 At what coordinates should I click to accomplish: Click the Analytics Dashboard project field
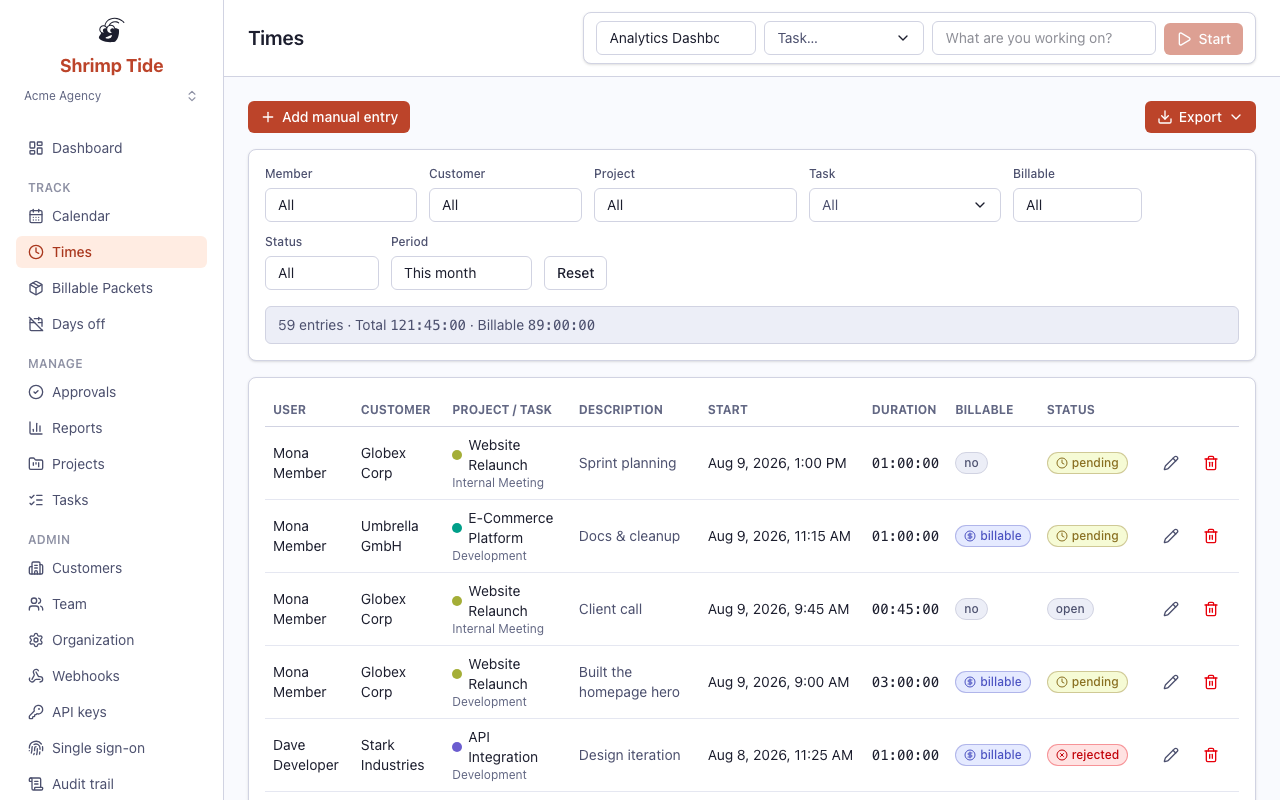pos(676,38)
